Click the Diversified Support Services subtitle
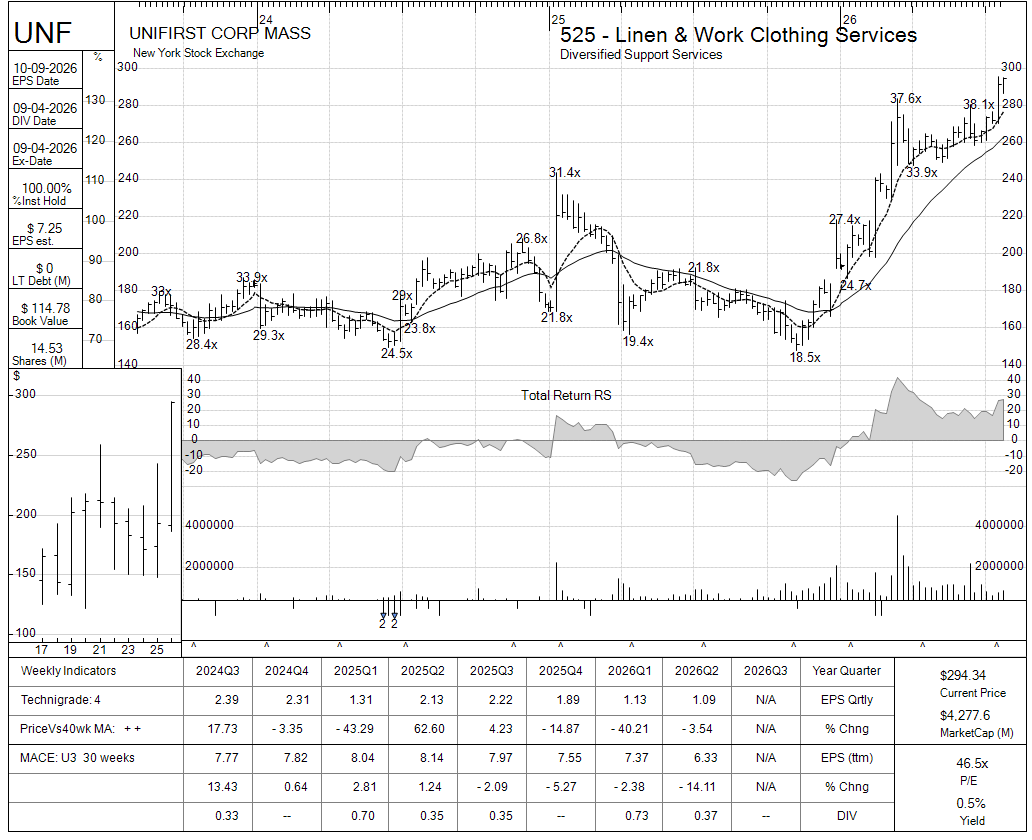This screenshot has width=1032, height=840. pos(641,55)
